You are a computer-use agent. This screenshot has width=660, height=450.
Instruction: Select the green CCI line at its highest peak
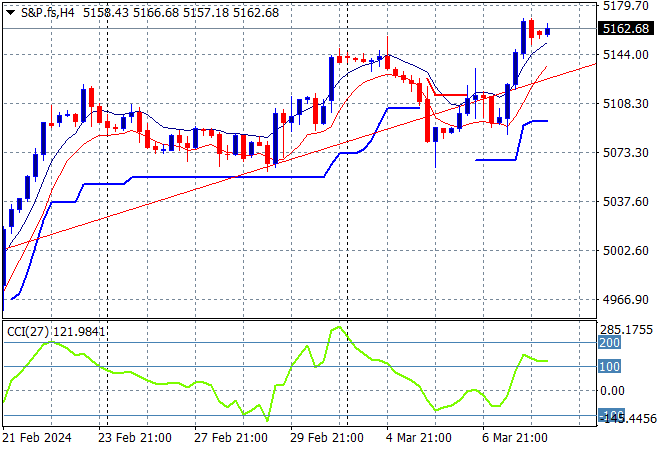point(340,327)
